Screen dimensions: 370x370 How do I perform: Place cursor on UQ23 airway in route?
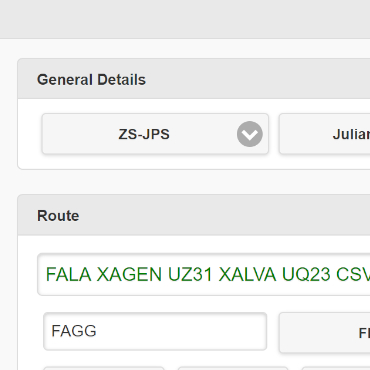[x=306, y=275]
